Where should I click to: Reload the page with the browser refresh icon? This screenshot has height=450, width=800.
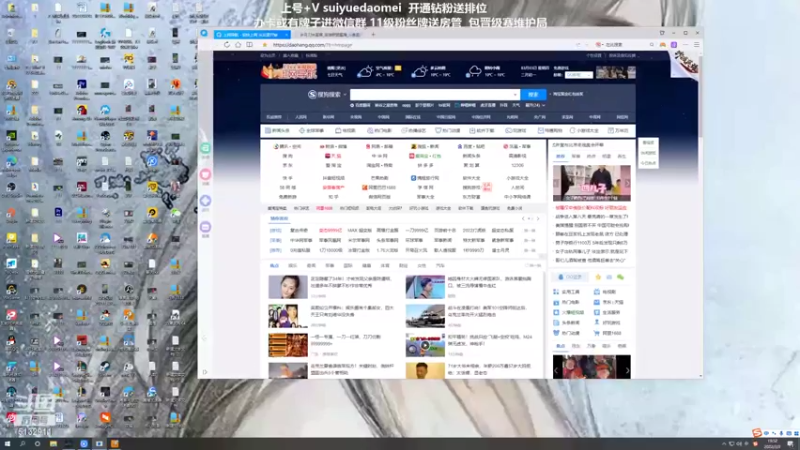pyautogui.click(x=227, y=45)
